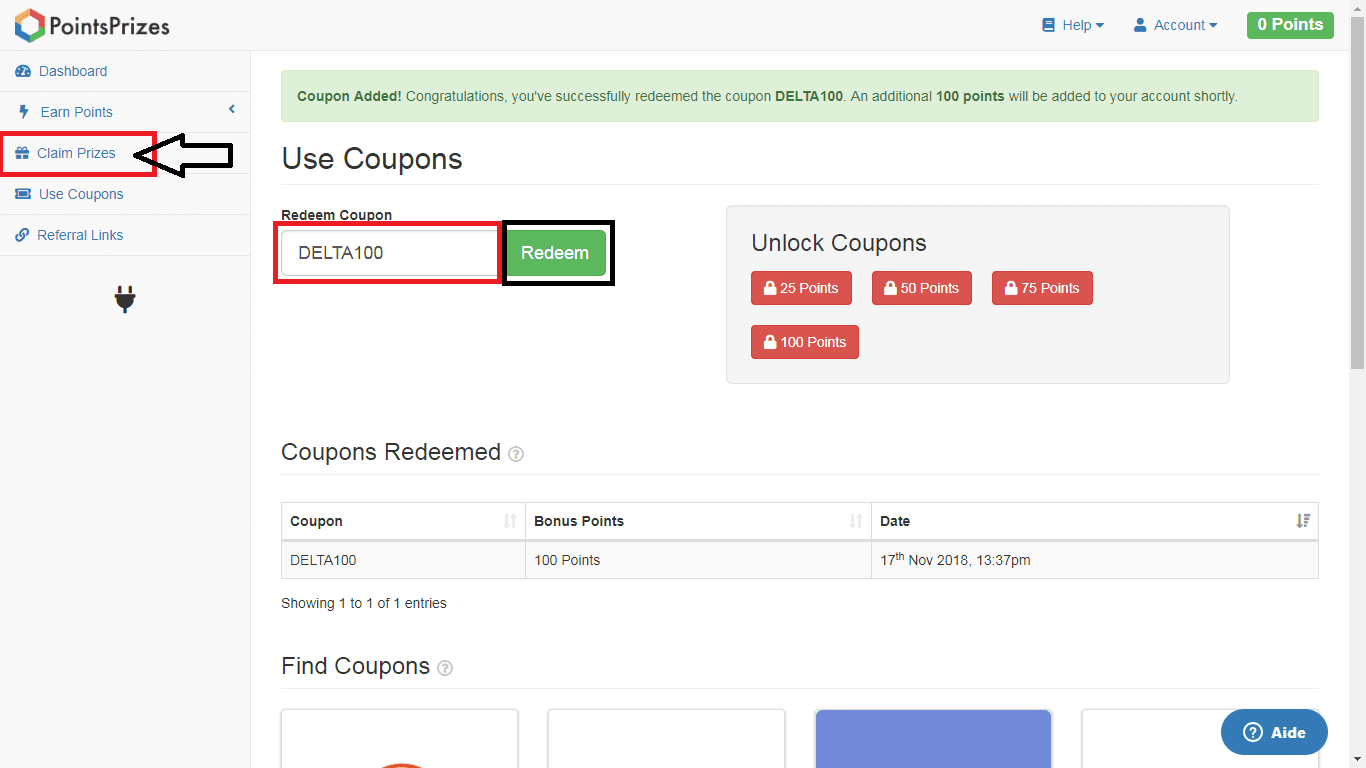Click the Showing 1 to 1 entries text
The image size is (1366, 768).
point(364,603)
